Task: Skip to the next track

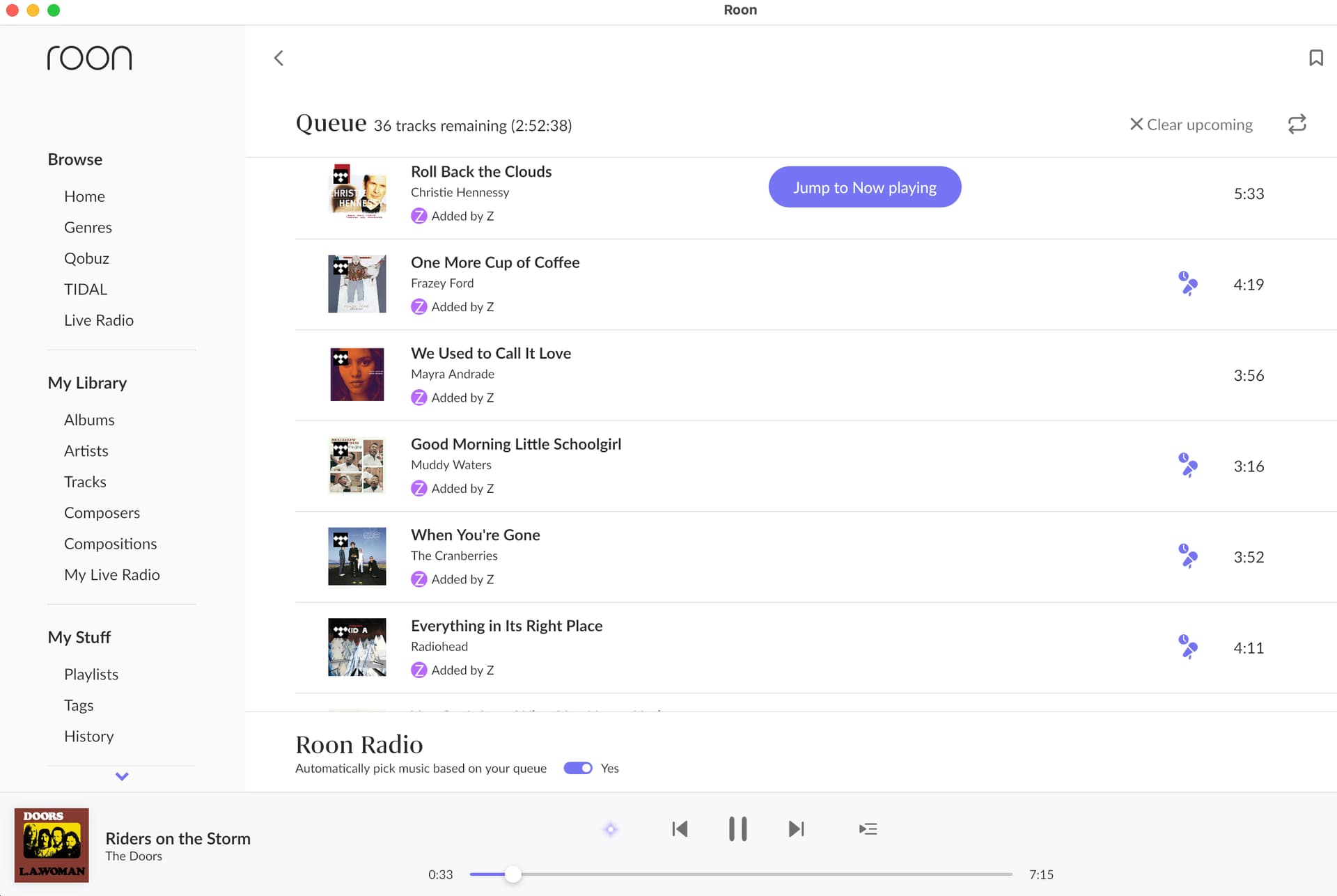Action: (x=796, y=829)
